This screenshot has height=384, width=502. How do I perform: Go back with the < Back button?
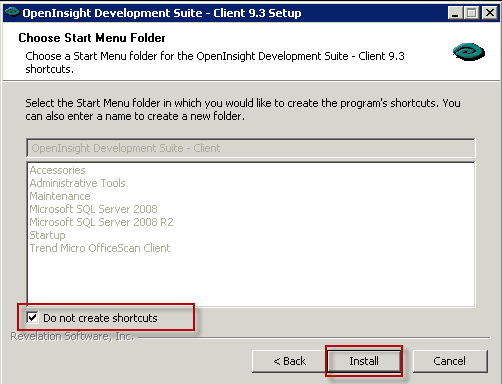coord(289,361)
